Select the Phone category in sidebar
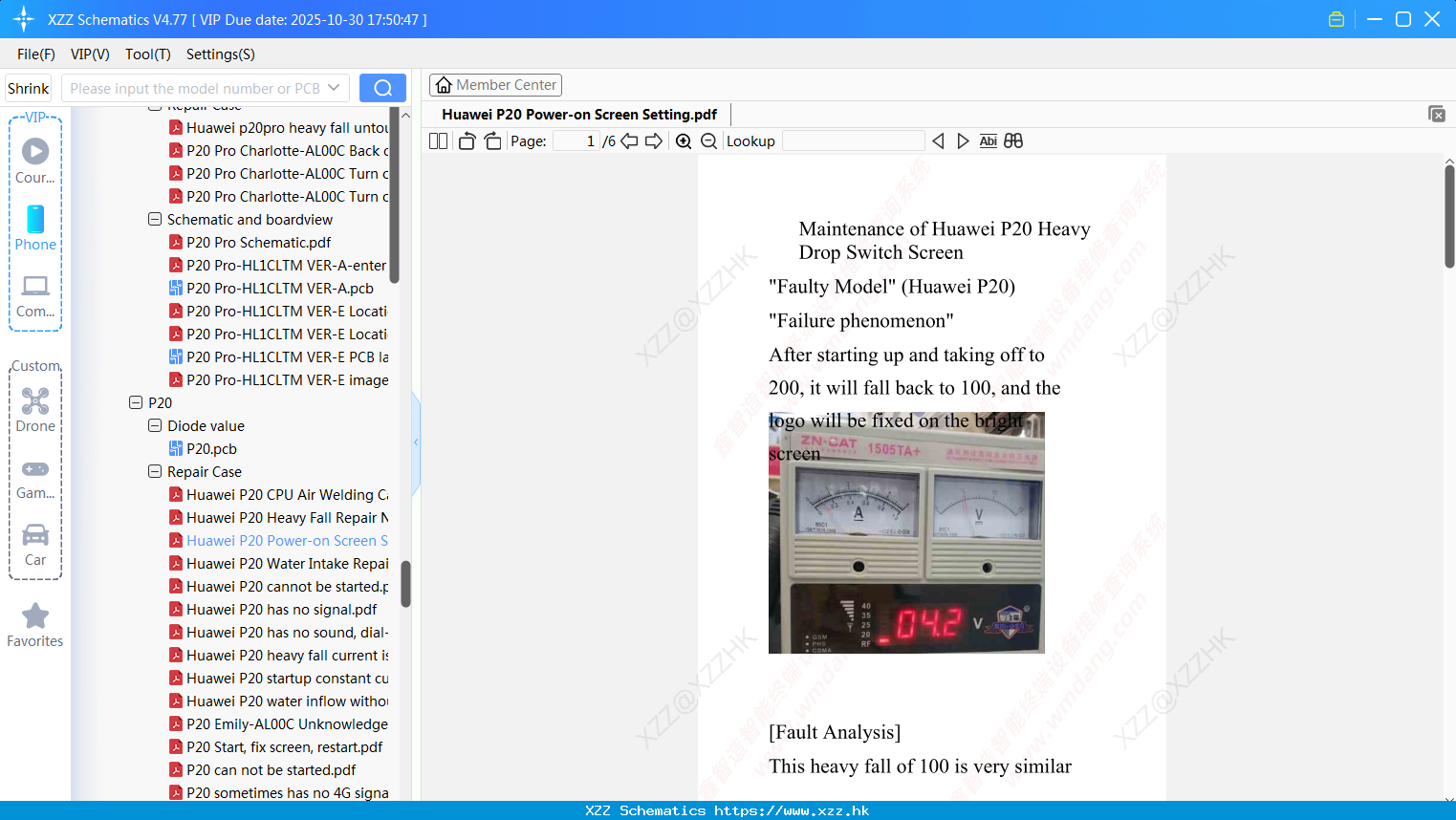 pos(35,228)
